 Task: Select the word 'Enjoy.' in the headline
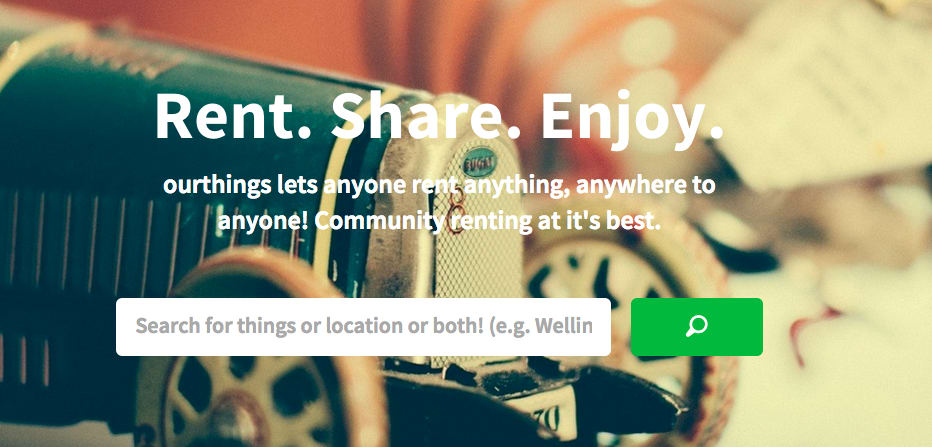click(x=632, y=119)
